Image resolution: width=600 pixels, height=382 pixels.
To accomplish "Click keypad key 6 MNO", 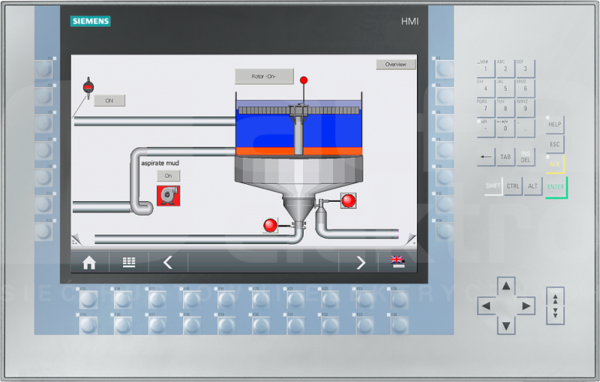I will point(525,88).
